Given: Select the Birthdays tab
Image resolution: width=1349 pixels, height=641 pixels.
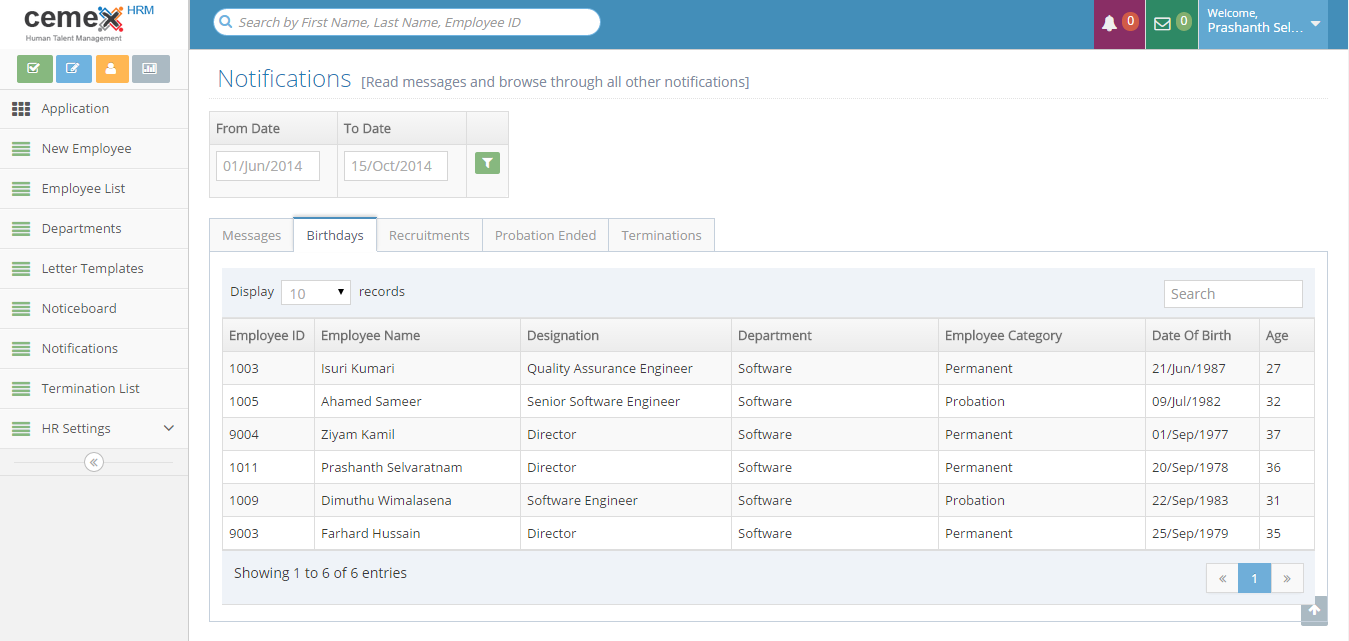Looking at the screenshot, I should [335, 235].
